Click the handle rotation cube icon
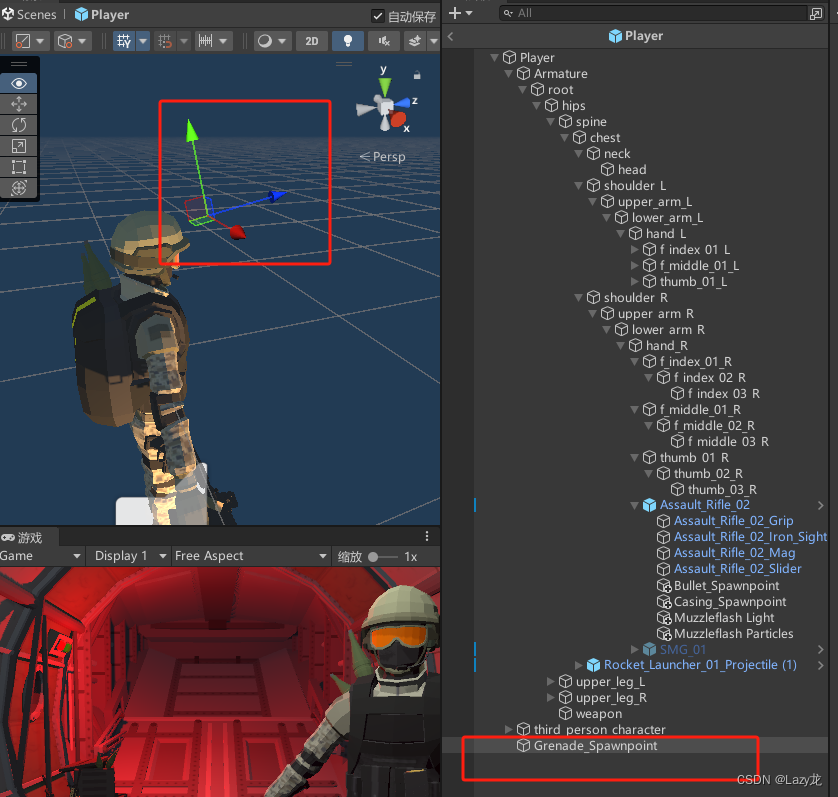 tap(65, 41)
